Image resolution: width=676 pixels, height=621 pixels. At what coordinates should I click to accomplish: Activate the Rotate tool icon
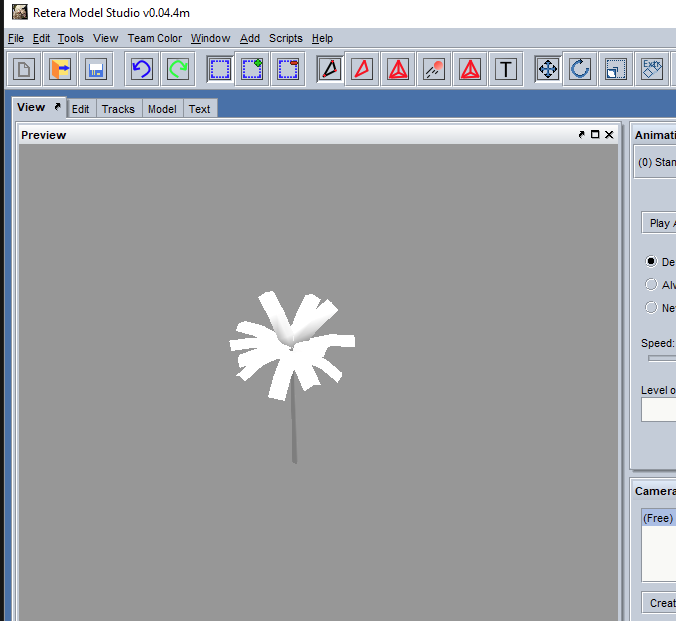tap(580, 69)
